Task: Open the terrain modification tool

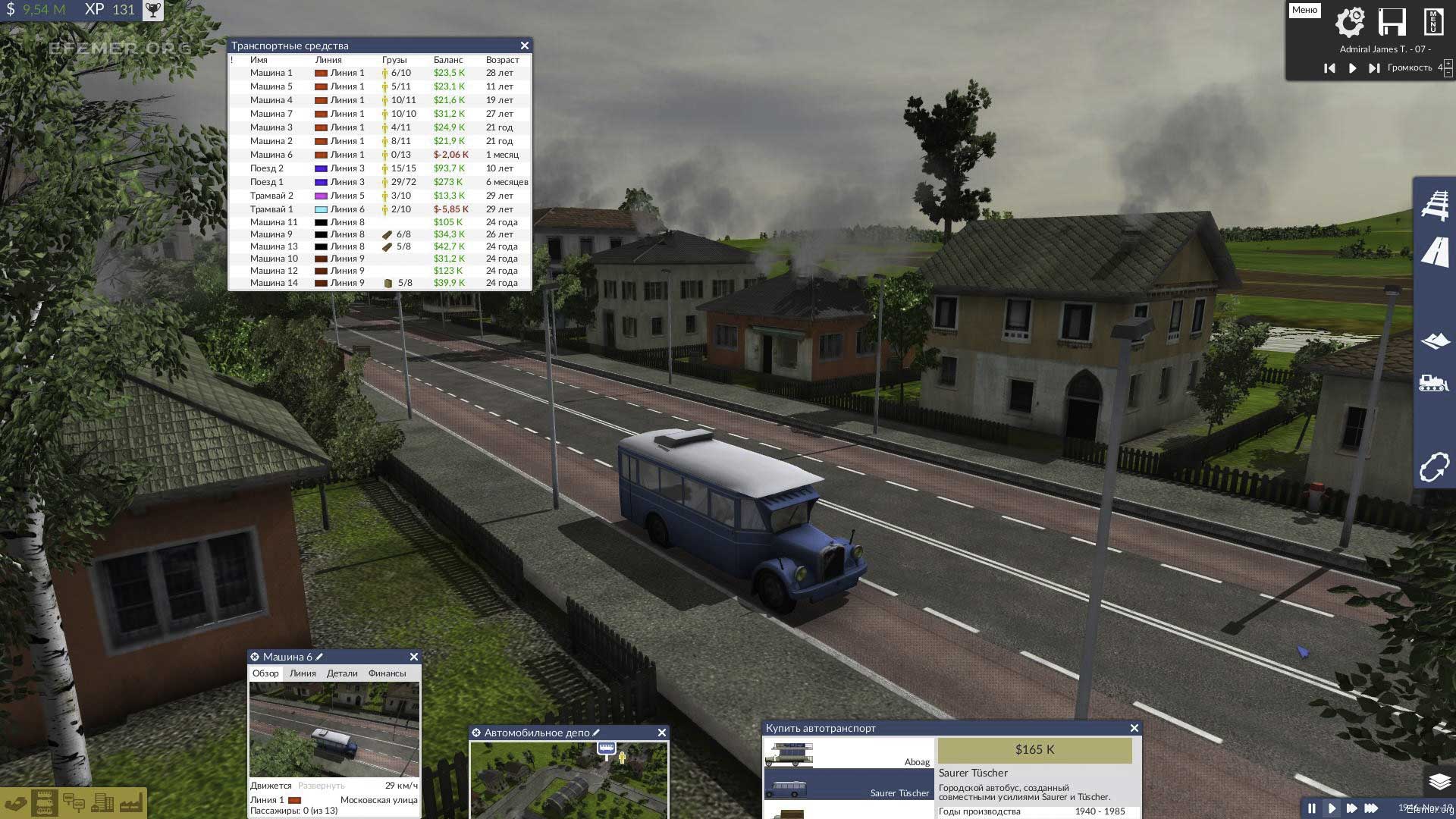Action: pos(1435,340)
